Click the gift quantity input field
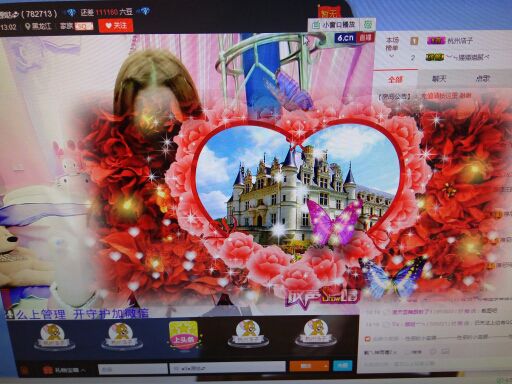 [132, 369]
